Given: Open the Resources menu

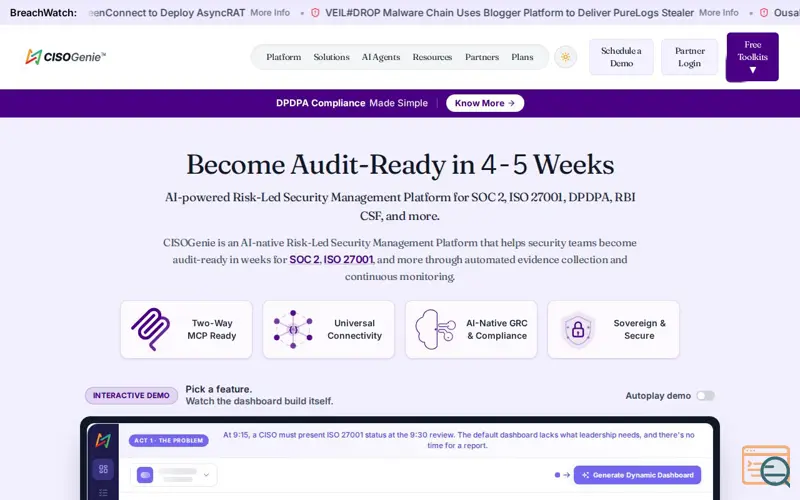Looking at the screenshot, I should tap(432, 57).
